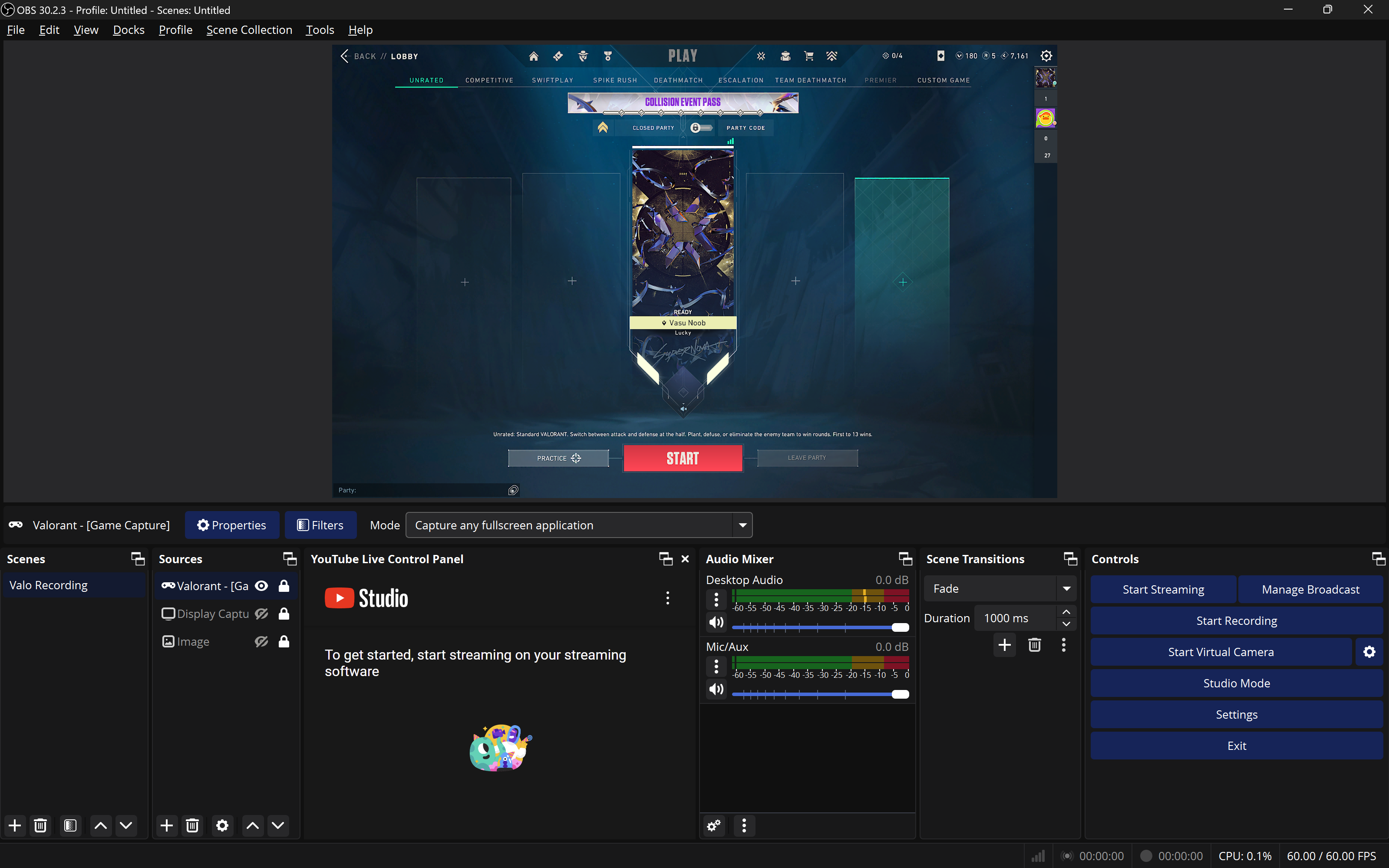Move scene down arrow in Scenes dock
The width and height of the screenshot is (1389, 868).
[x=126, y=825]
